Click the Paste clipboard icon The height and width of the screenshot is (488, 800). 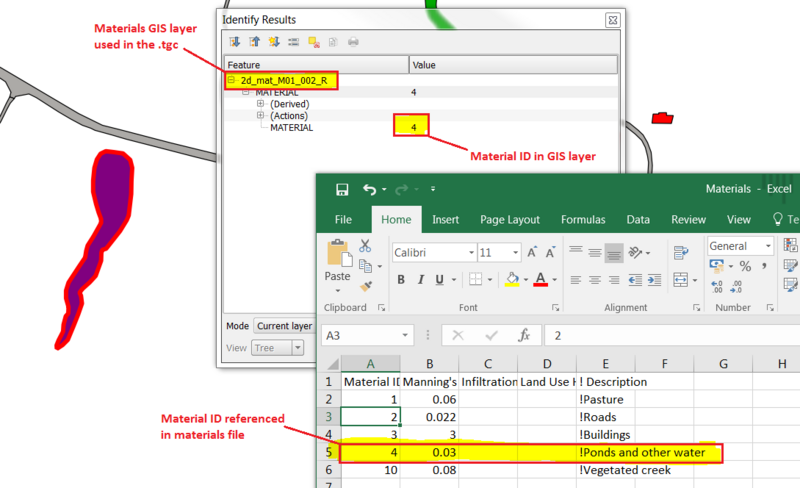[339, 252]
